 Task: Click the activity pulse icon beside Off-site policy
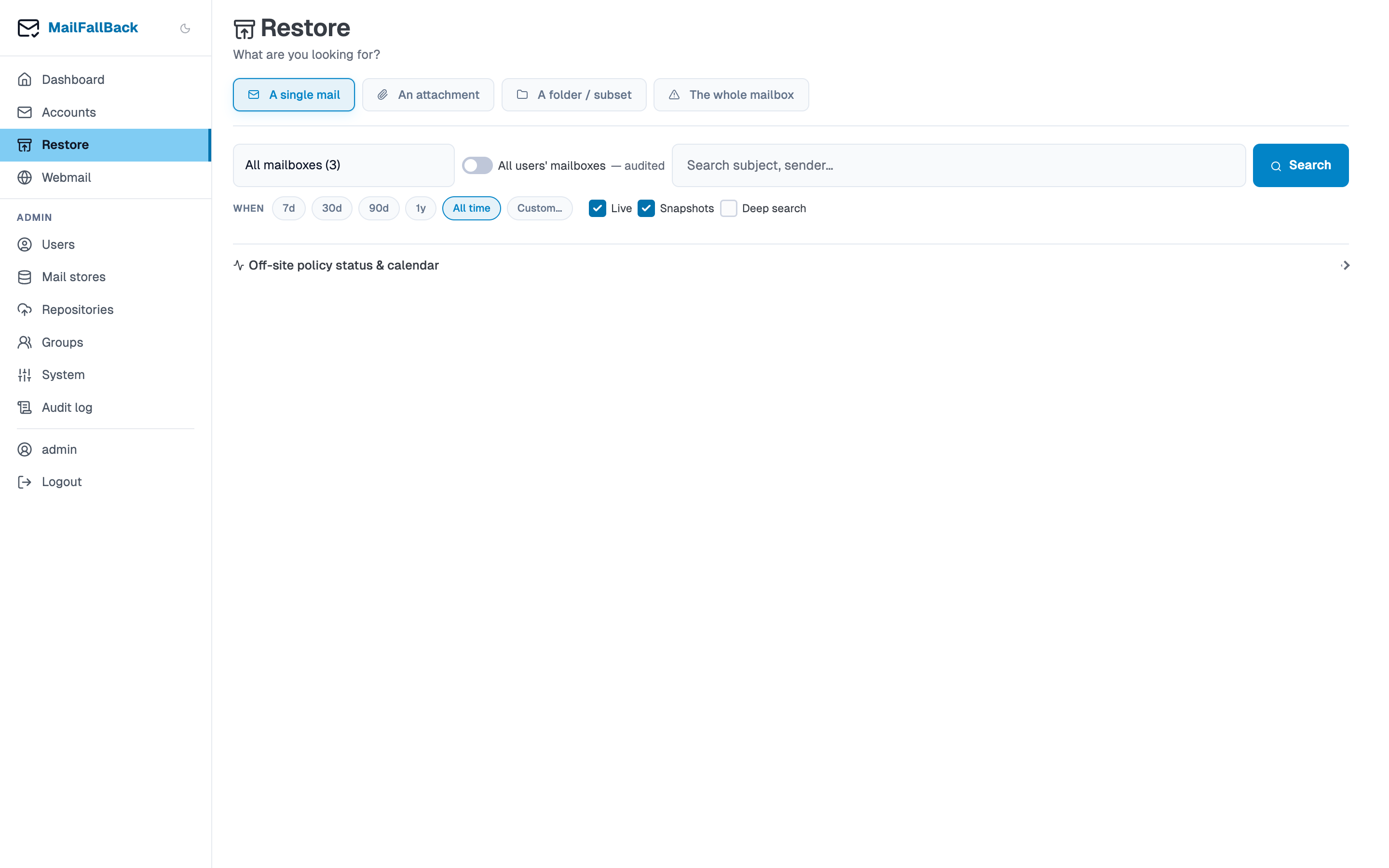coord(239,265)
